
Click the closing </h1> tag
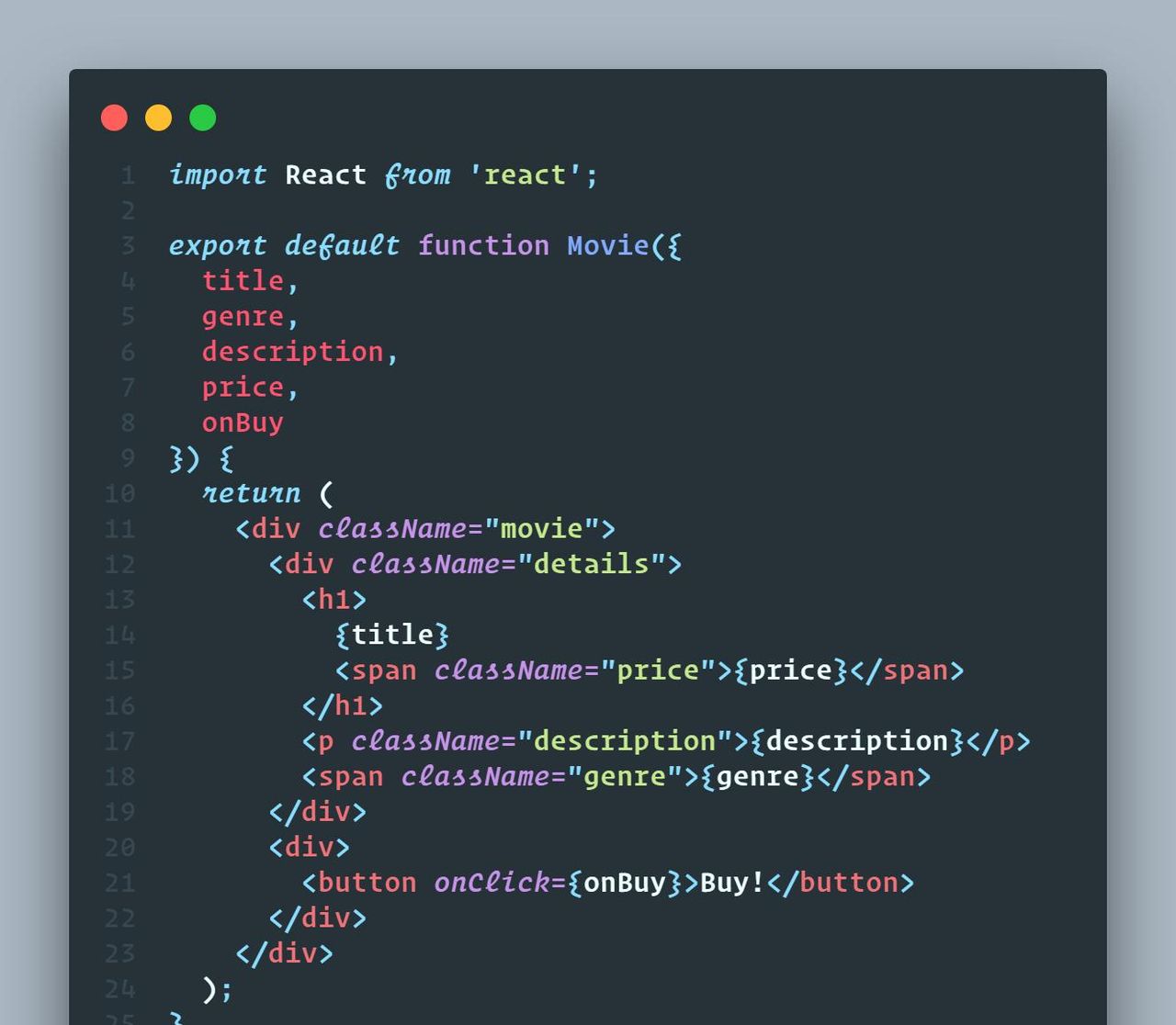coord(343,705)
